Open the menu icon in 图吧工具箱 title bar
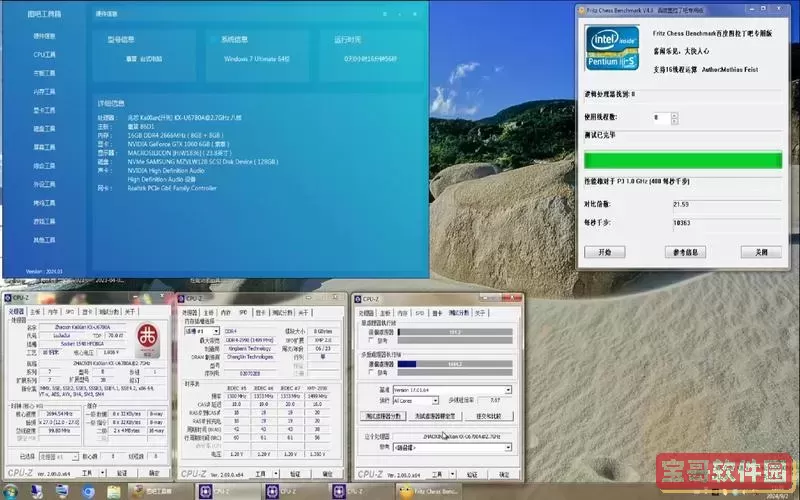Image resolution: width=800 pixels, height=500 pixels. [385, 14]
